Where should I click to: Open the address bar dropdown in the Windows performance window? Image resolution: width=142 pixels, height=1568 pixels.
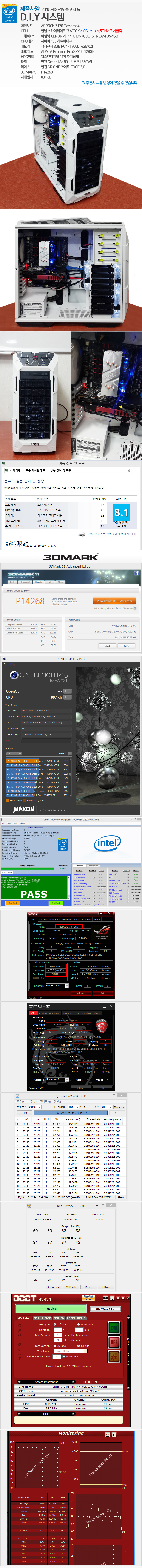[x=125, y=470]
